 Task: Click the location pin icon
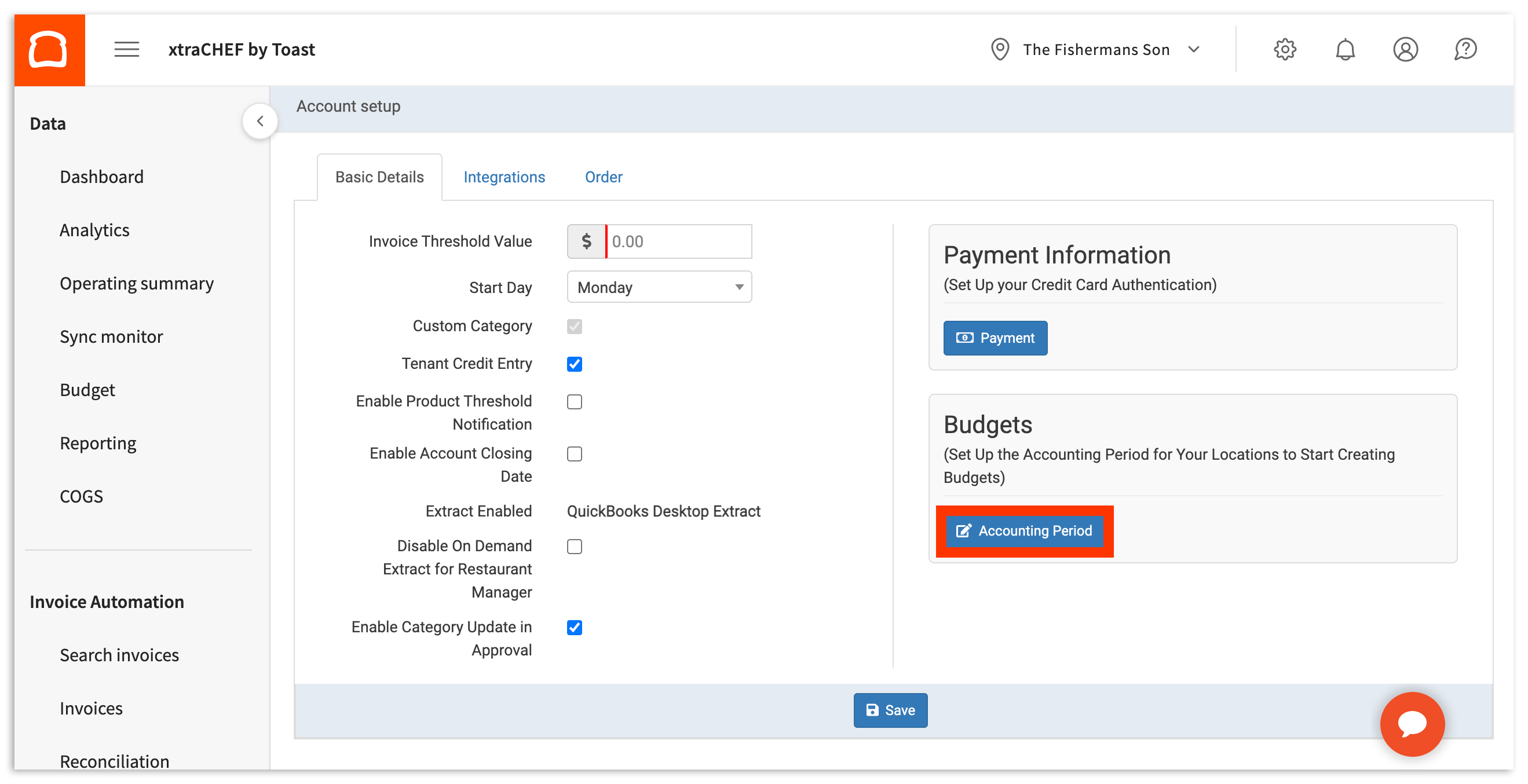click(x=1000, y=49)
